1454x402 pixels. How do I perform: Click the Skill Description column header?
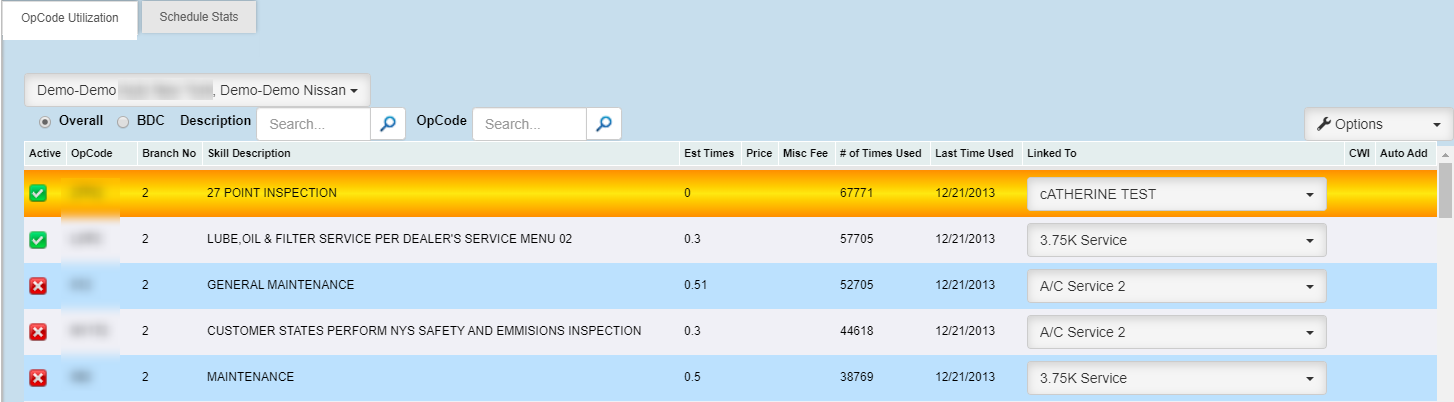pos(248,153)
